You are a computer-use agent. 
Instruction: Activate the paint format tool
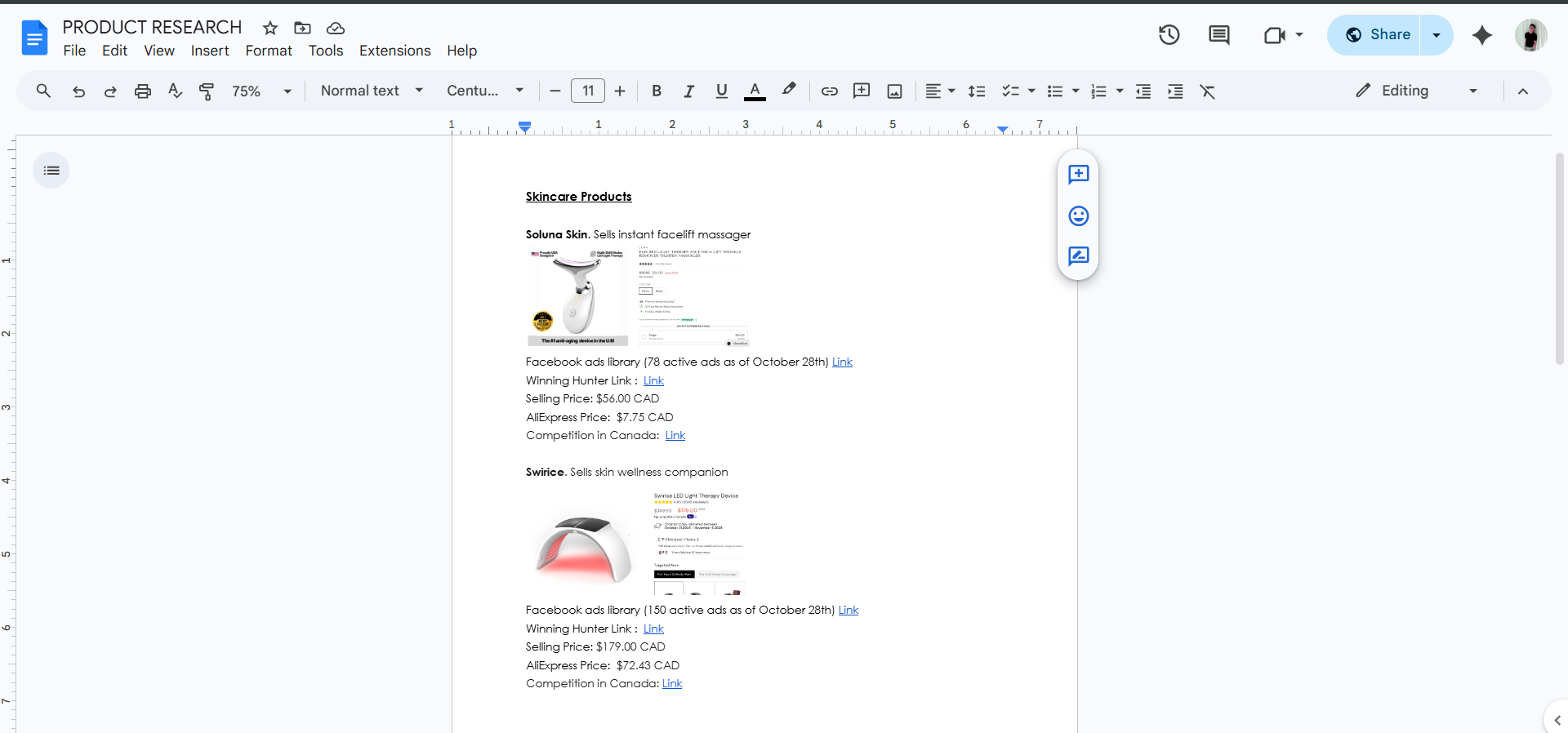click(x=207, y=91)
